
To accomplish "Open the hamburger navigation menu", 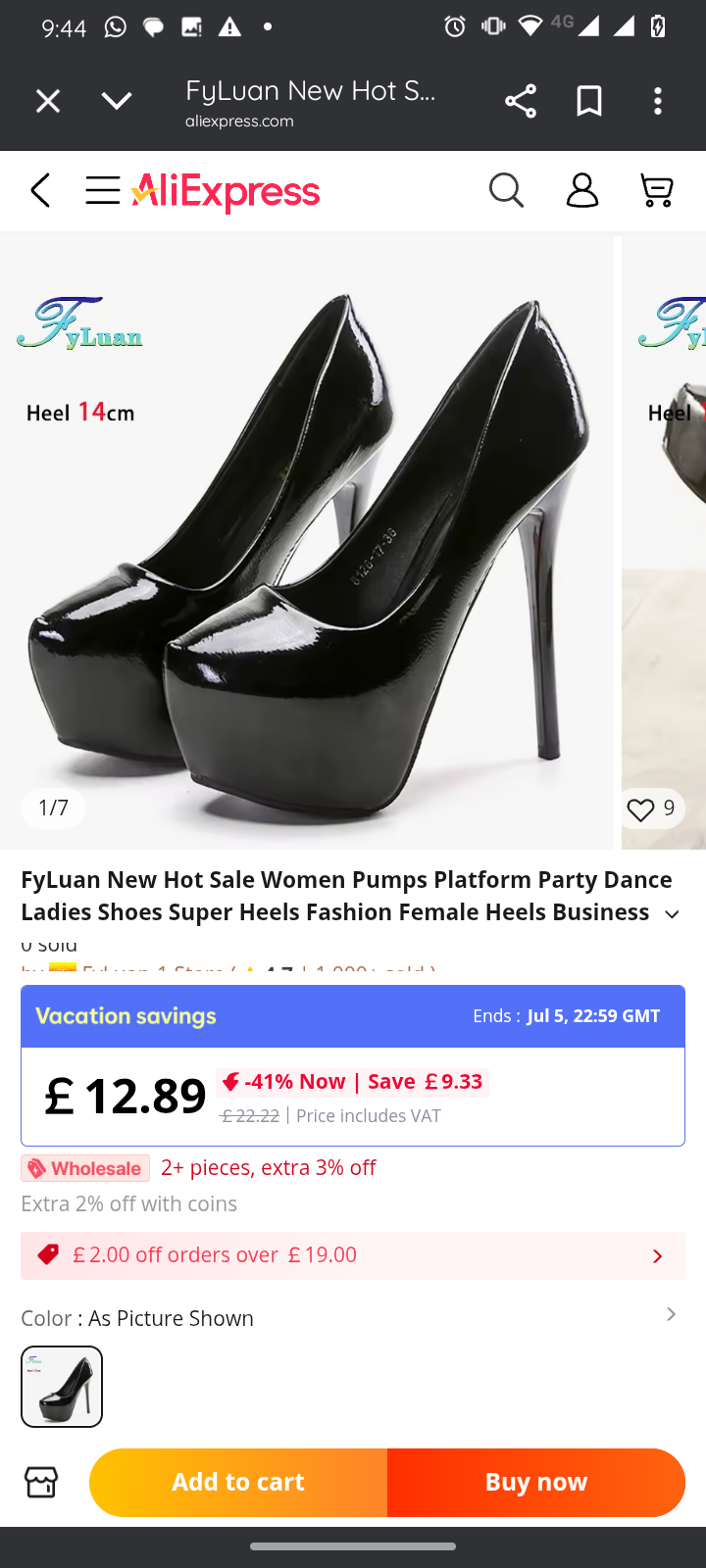I will [x=102, y=190].
